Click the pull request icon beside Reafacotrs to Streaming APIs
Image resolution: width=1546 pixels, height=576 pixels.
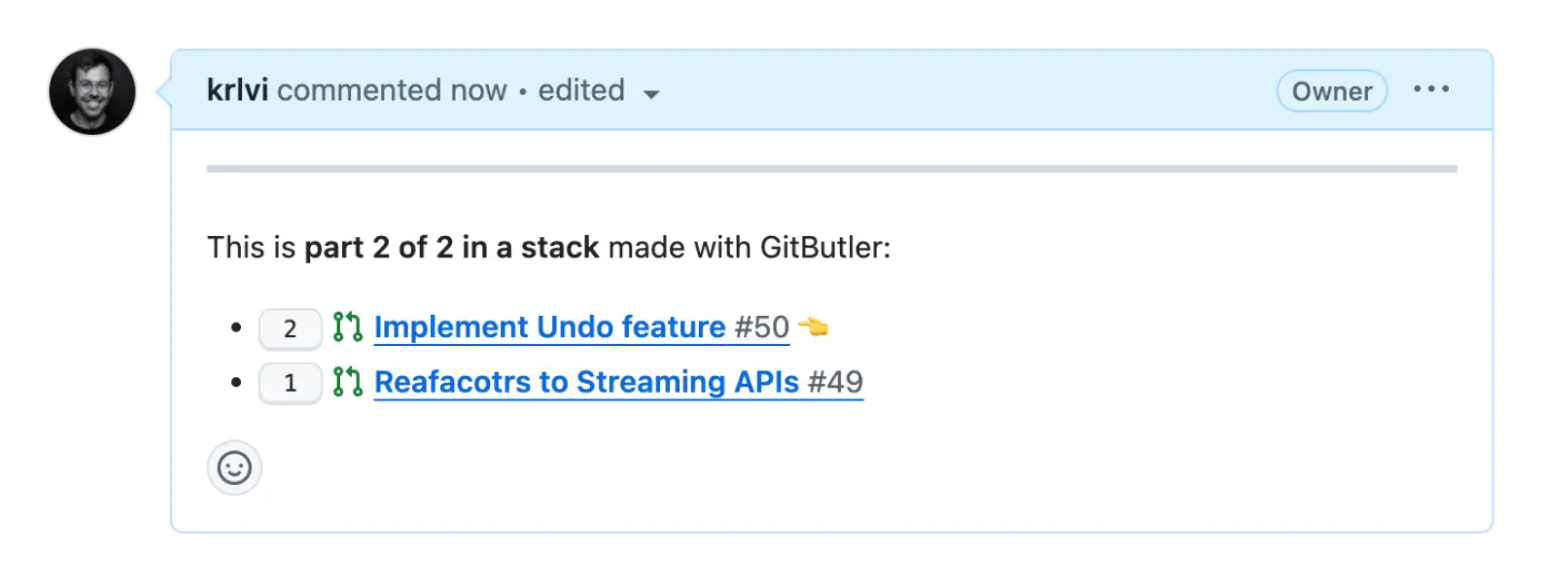tap(347, 382)
